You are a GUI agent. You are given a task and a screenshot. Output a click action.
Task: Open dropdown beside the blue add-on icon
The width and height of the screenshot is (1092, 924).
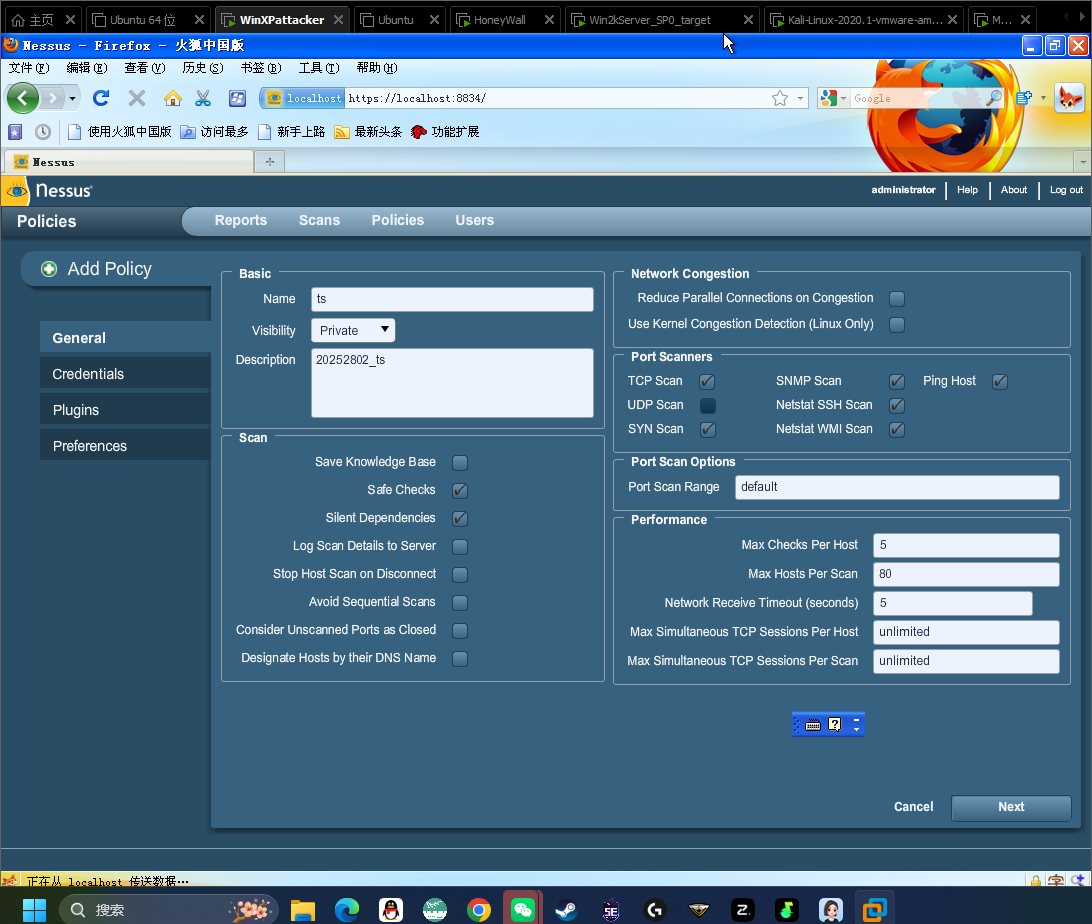(1043, 98)
